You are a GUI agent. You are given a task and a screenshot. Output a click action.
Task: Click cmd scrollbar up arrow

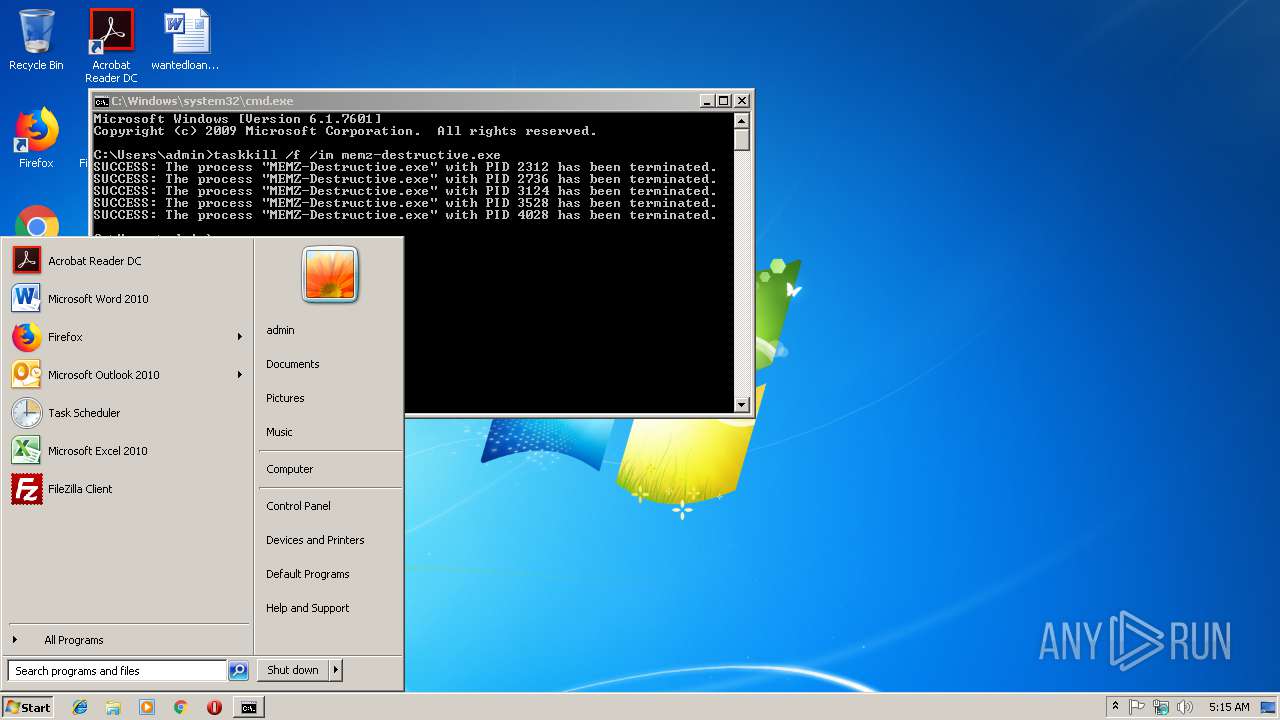click(741, 120)
